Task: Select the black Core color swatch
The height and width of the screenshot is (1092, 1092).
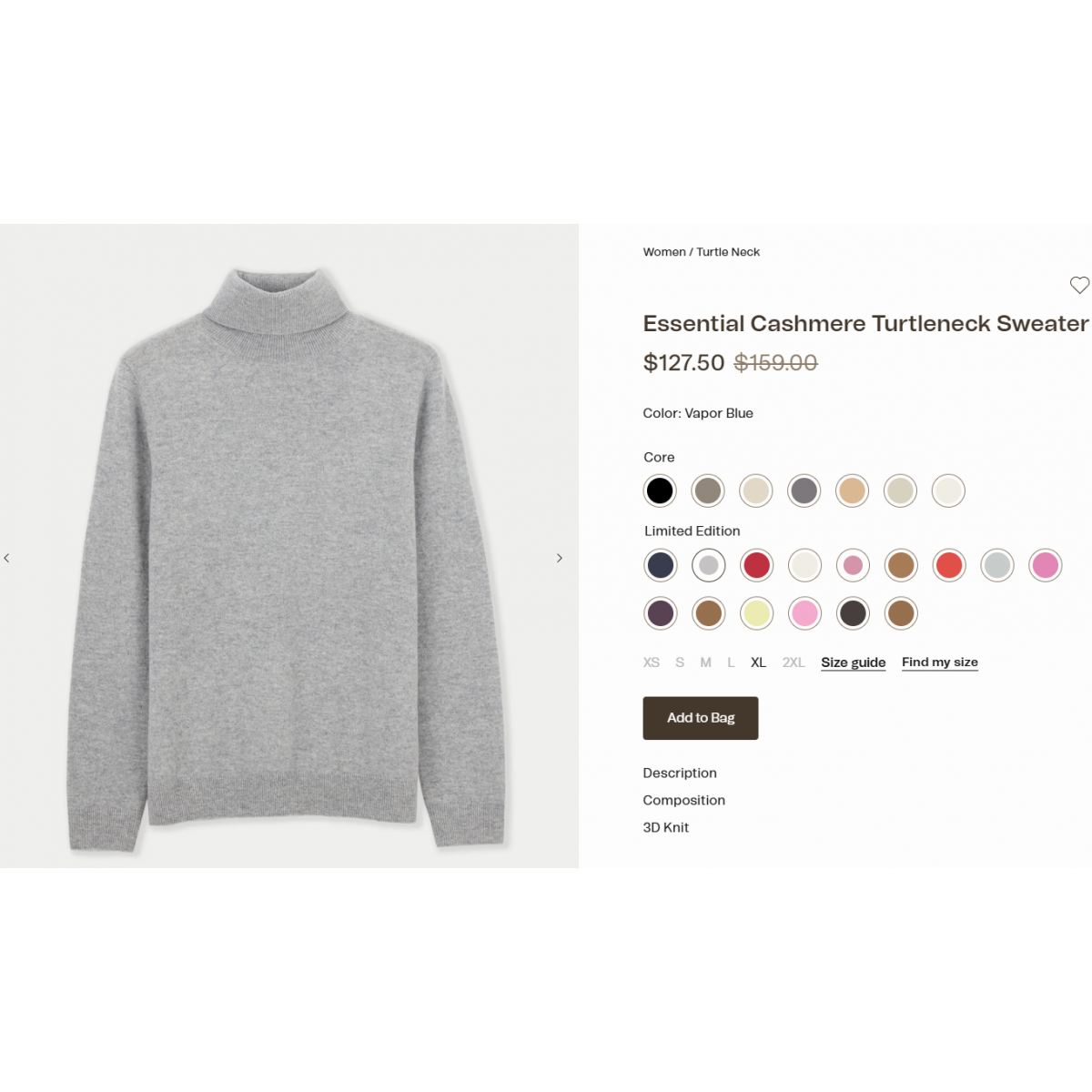Action: coord(660,490)
